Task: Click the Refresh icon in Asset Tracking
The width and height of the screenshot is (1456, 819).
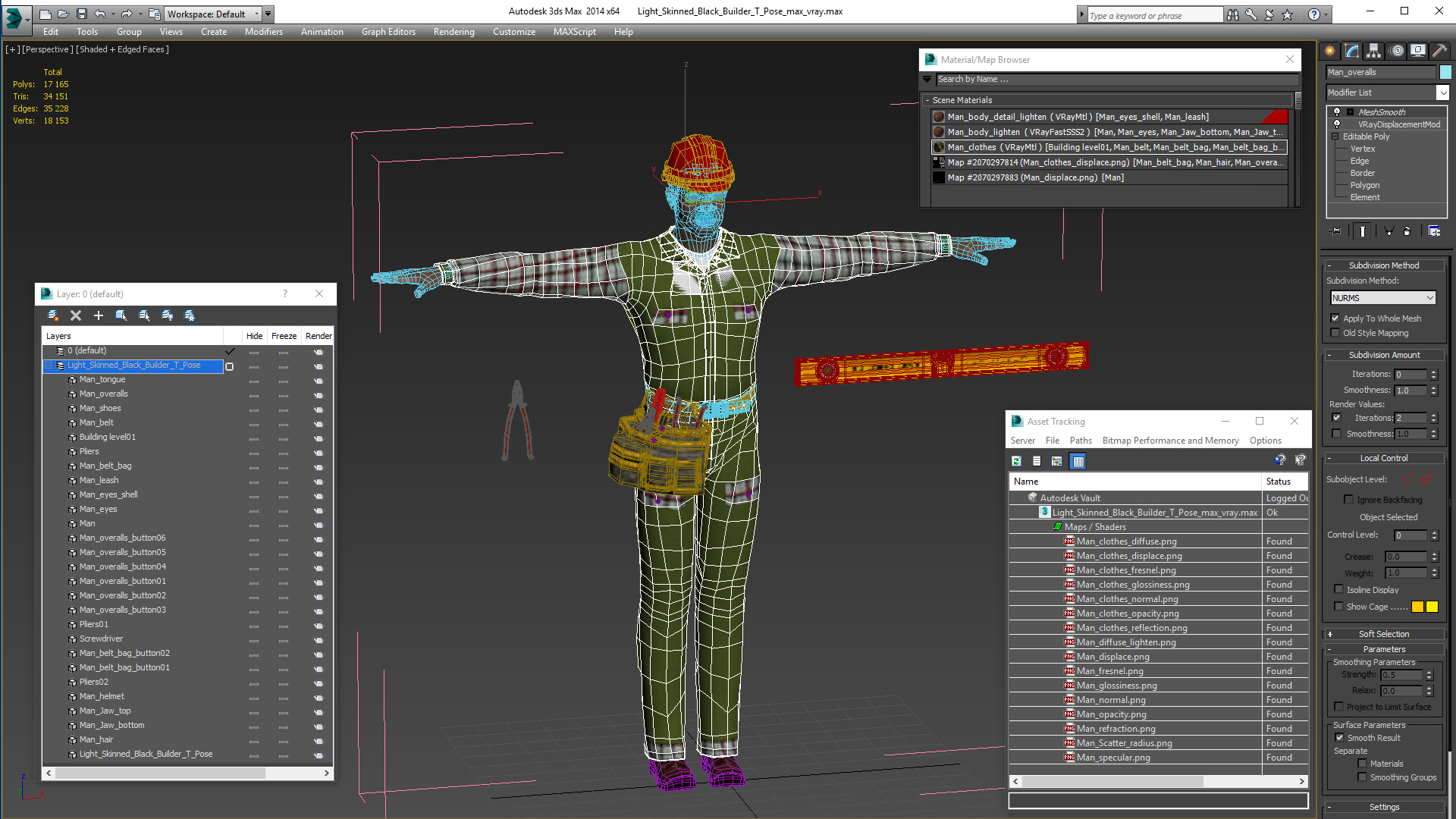Action: tap(1016, 461)
